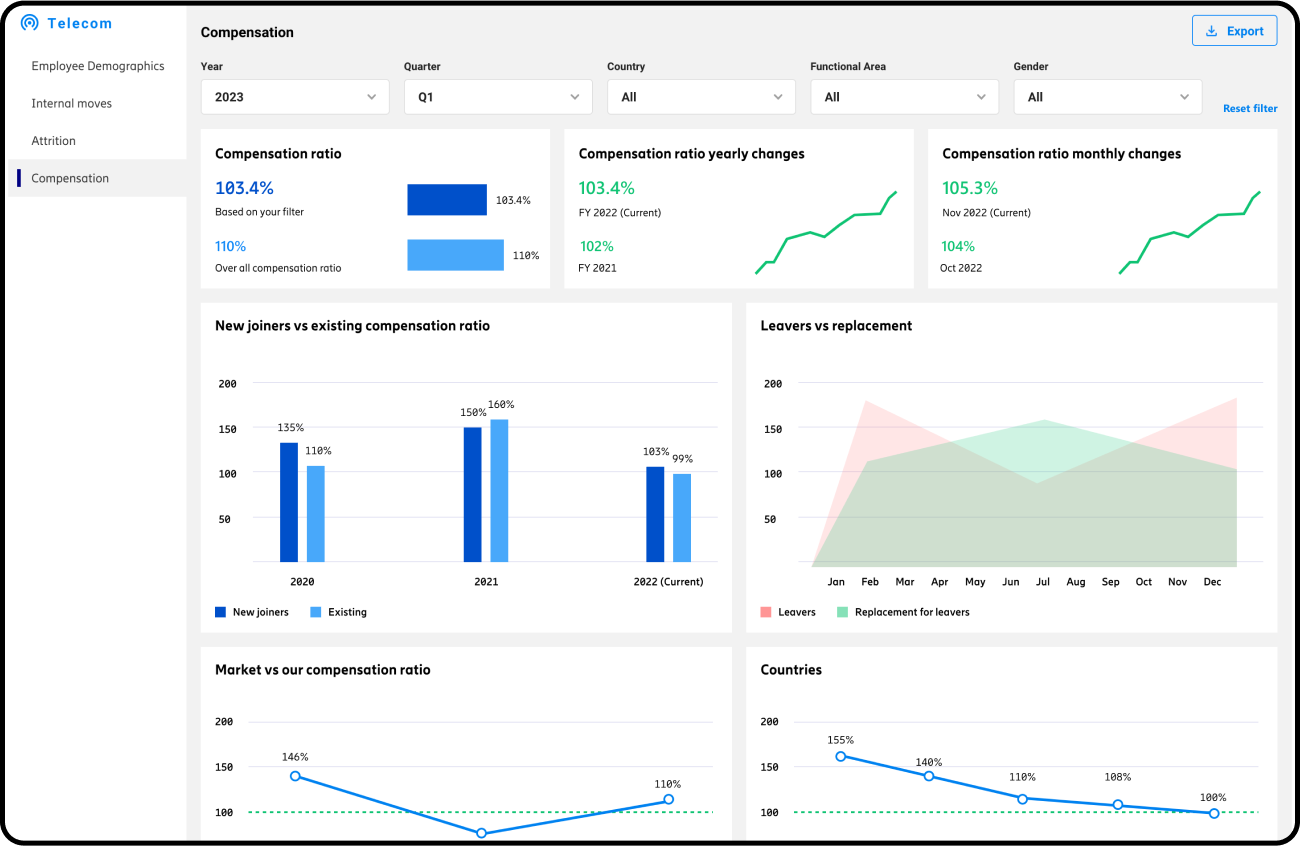This screenshot has height=846, width=1300.
Task: Click the 110% overall ratio bar
Action: pyautogui.click(x=455, y=255)
